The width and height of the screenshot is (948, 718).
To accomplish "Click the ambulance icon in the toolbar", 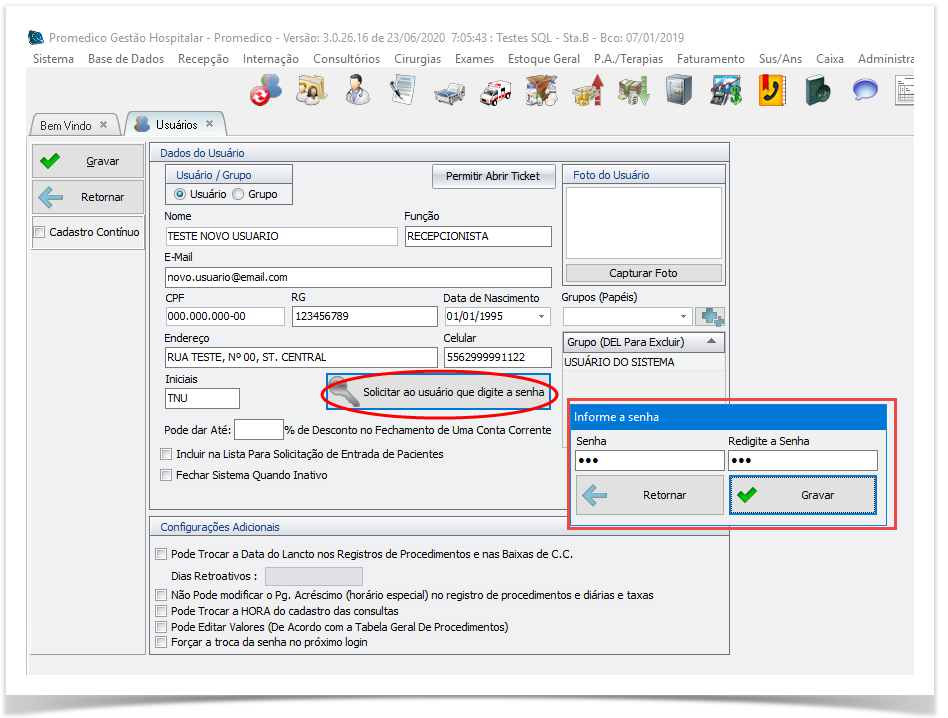I will tap(495, 92).
